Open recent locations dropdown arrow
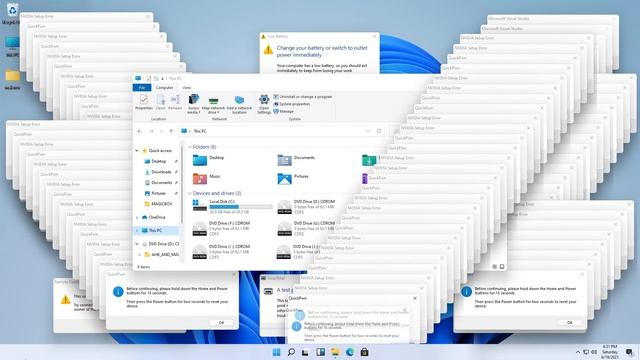The image size is (640, 360). click(x=162, y=131)
